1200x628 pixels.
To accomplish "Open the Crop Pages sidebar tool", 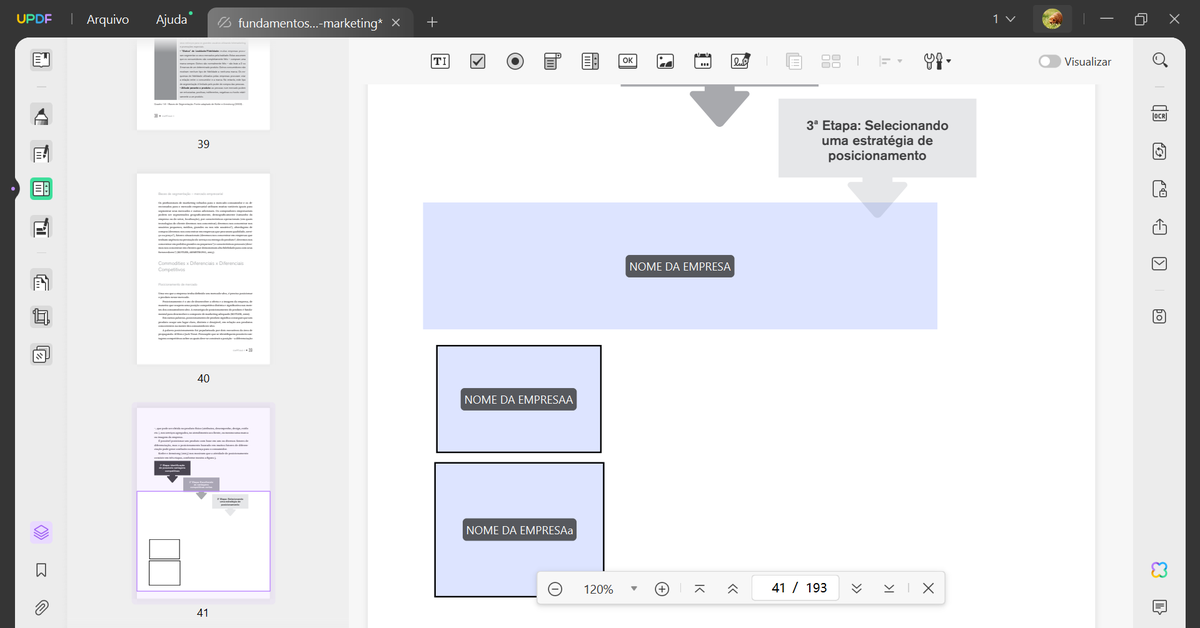I will [x=41, y=318].
